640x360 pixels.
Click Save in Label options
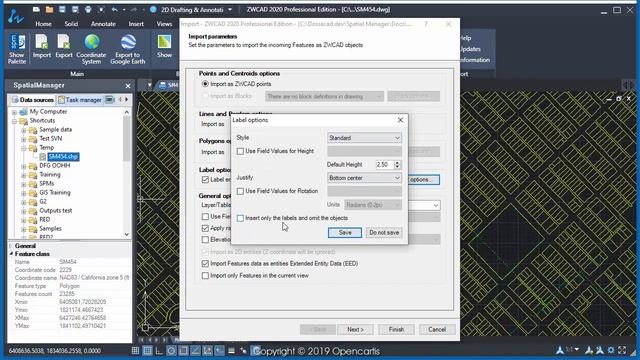[345, 233]
